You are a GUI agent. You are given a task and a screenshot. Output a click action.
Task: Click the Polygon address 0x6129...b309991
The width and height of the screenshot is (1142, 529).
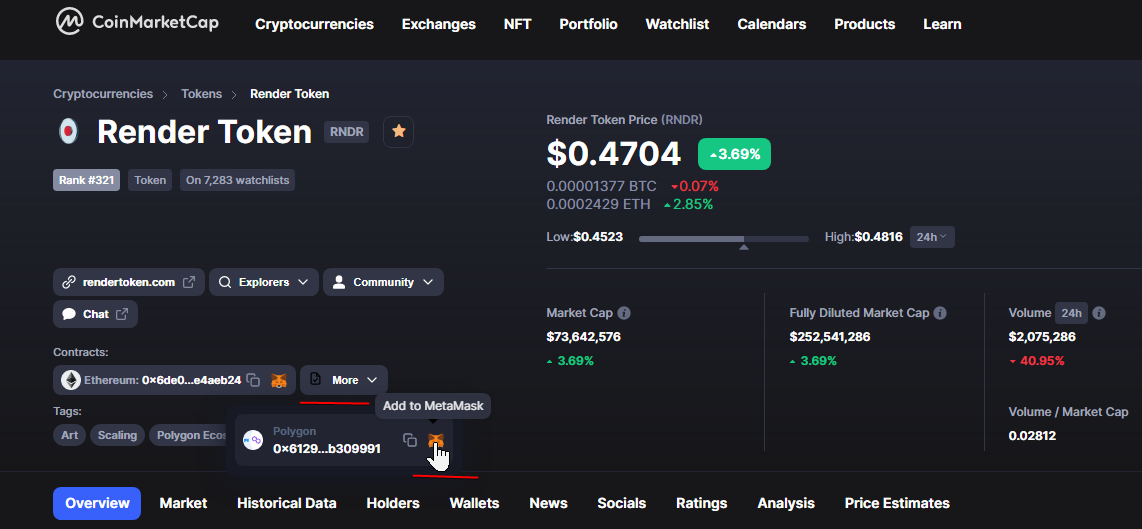coord(326,449)
